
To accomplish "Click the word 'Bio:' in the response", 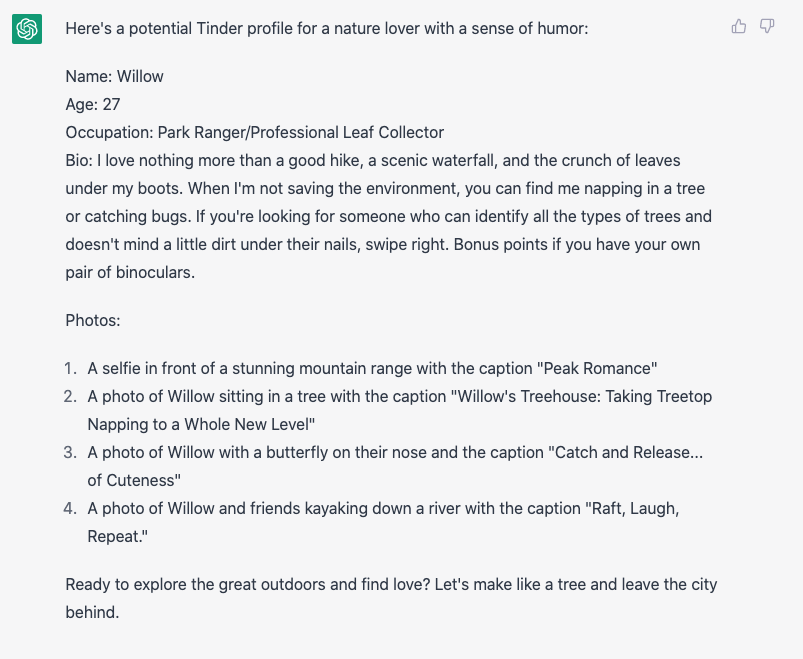I will point(79,160).
